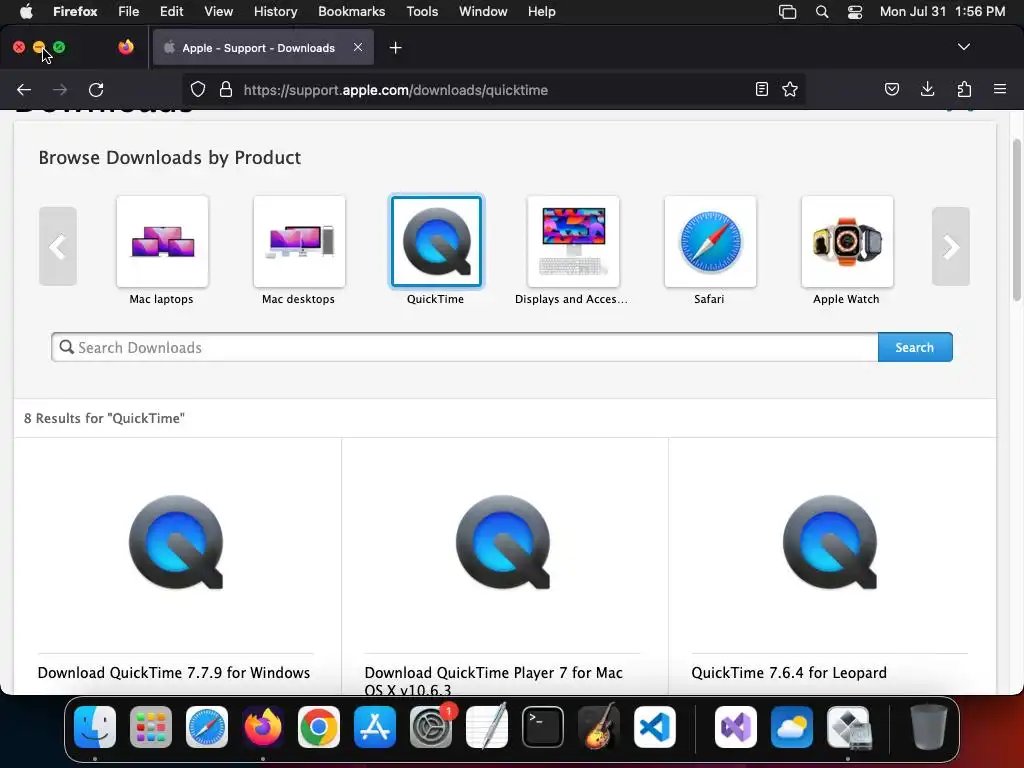Screen dimensions: 1024x768
Task: Click QuickTime icon above 7.6.4 for Leopard
Action: tap(830, 542)
